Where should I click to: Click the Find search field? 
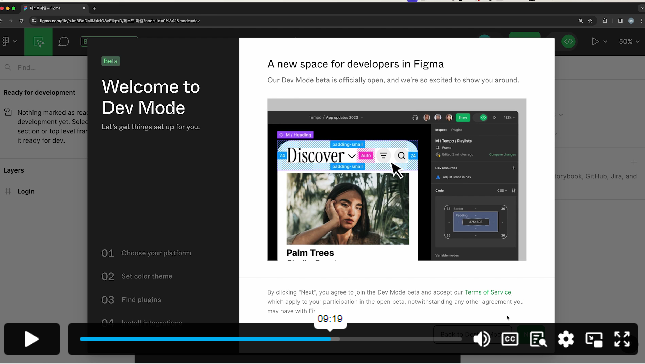(x=45, y=67)
